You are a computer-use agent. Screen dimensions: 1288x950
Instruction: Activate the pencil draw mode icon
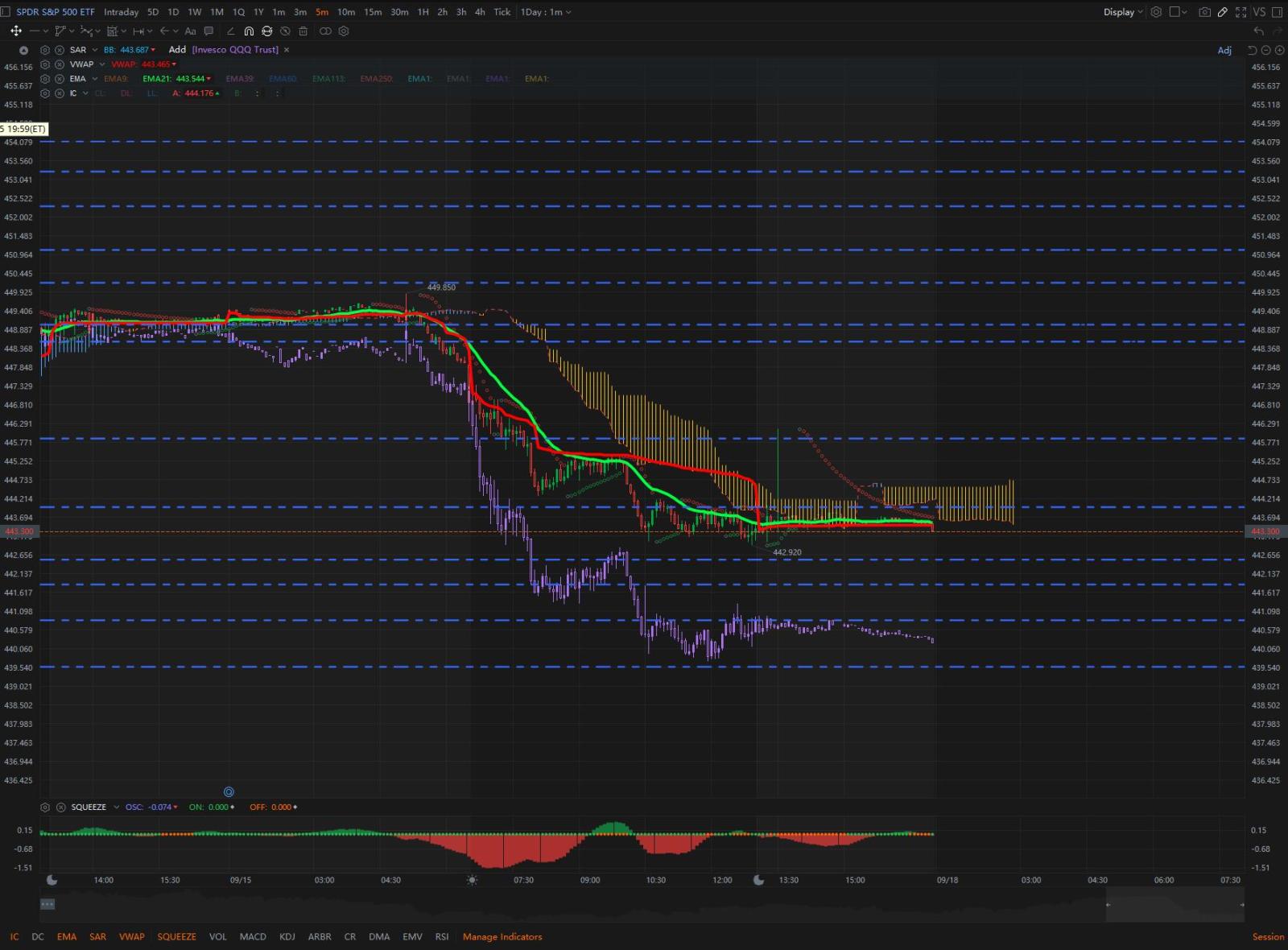1222,12
